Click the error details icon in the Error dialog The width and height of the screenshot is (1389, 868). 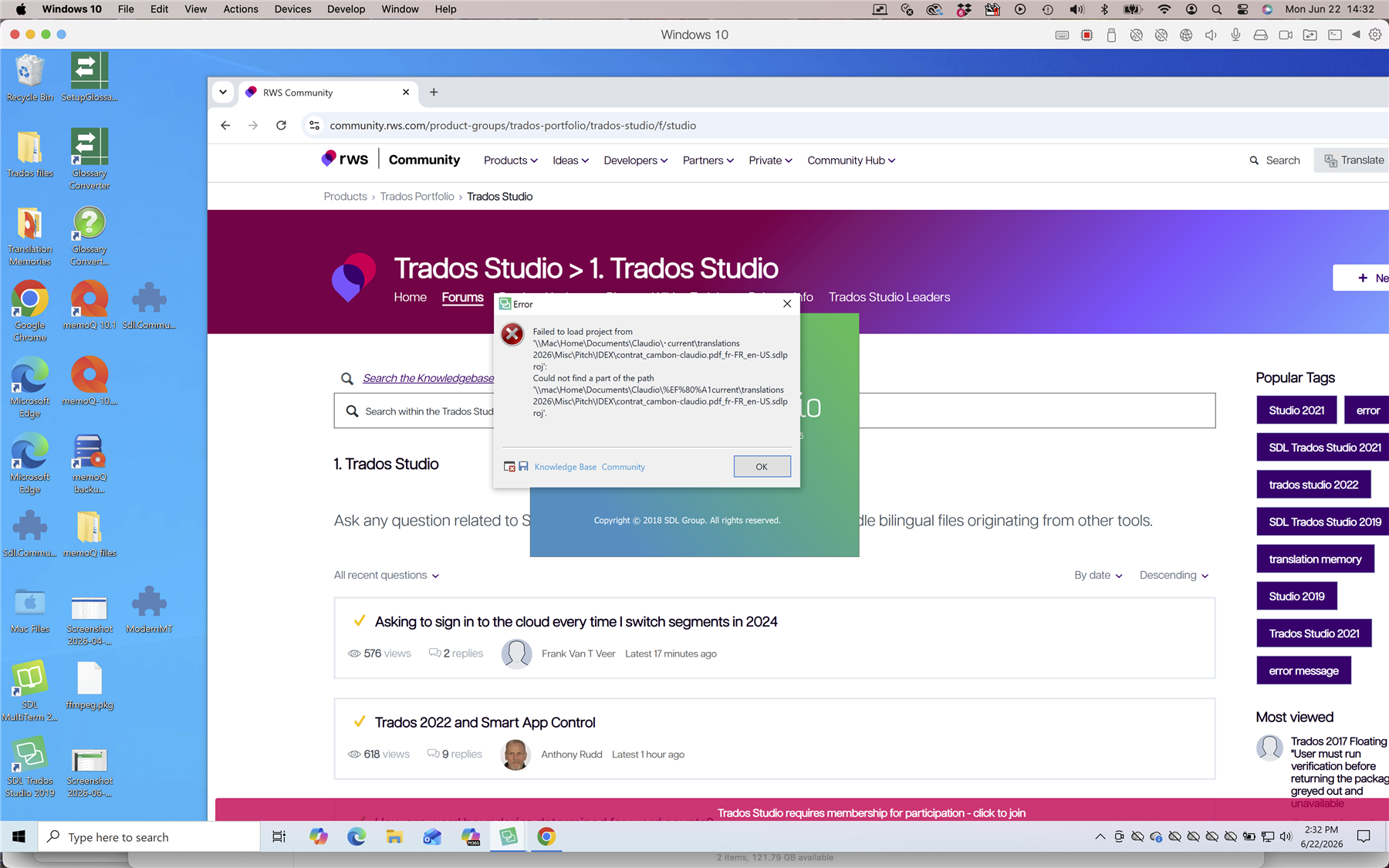tap(509, 467)
